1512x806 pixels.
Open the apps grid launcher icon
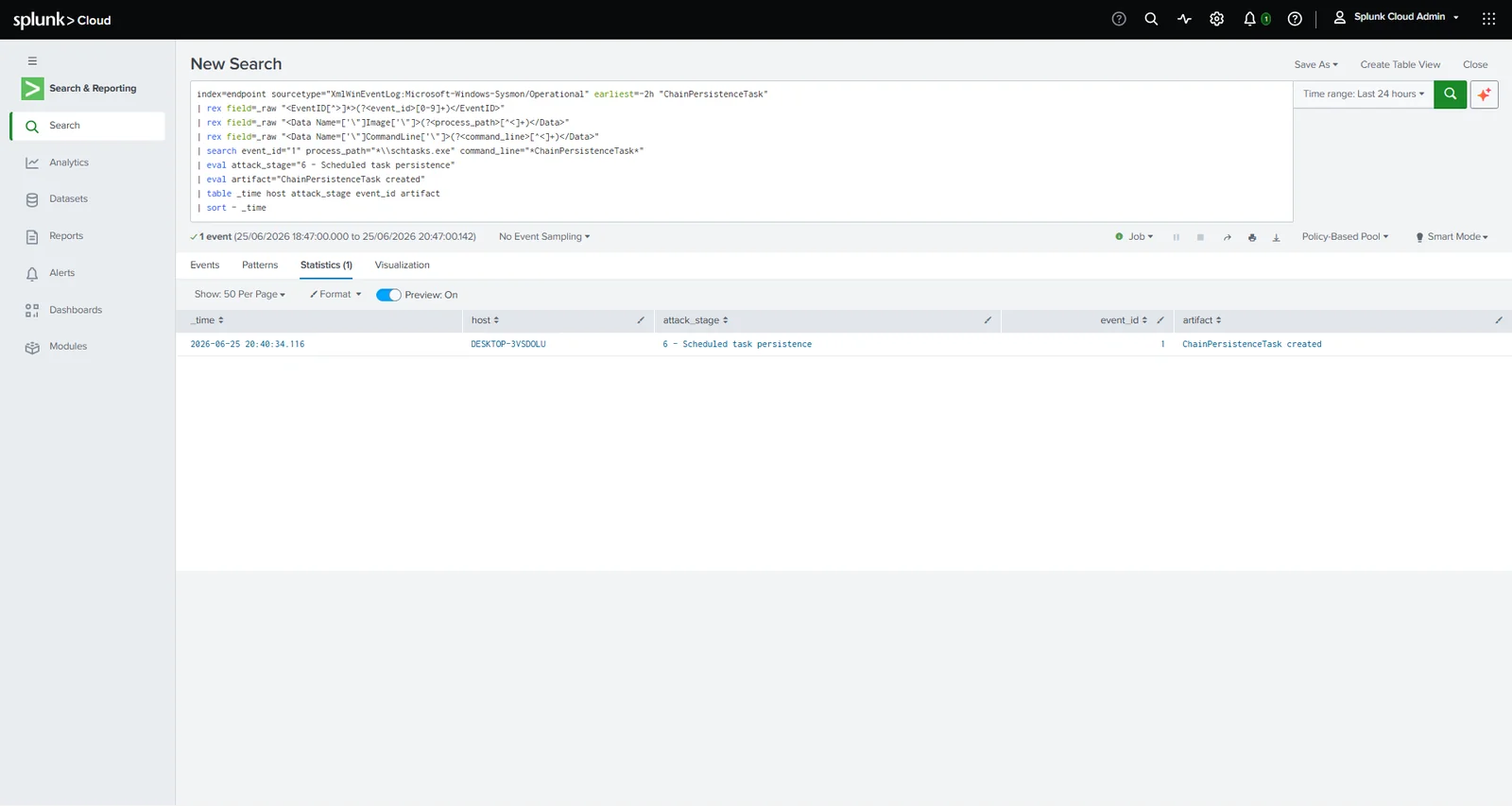click(x=1488, y=19)
